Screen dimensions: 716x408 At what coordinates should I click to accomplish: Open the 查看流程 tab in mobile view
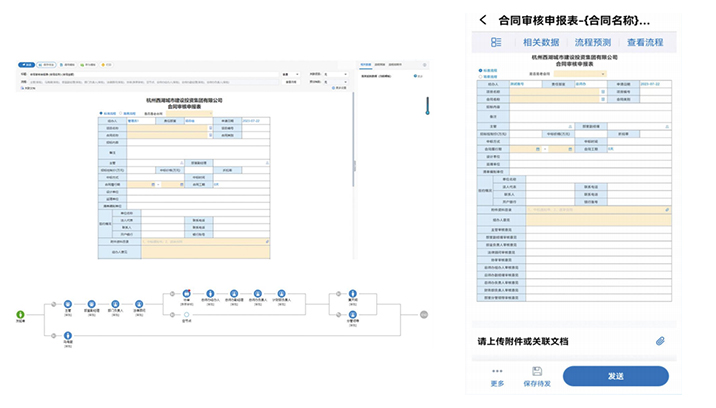645,42
